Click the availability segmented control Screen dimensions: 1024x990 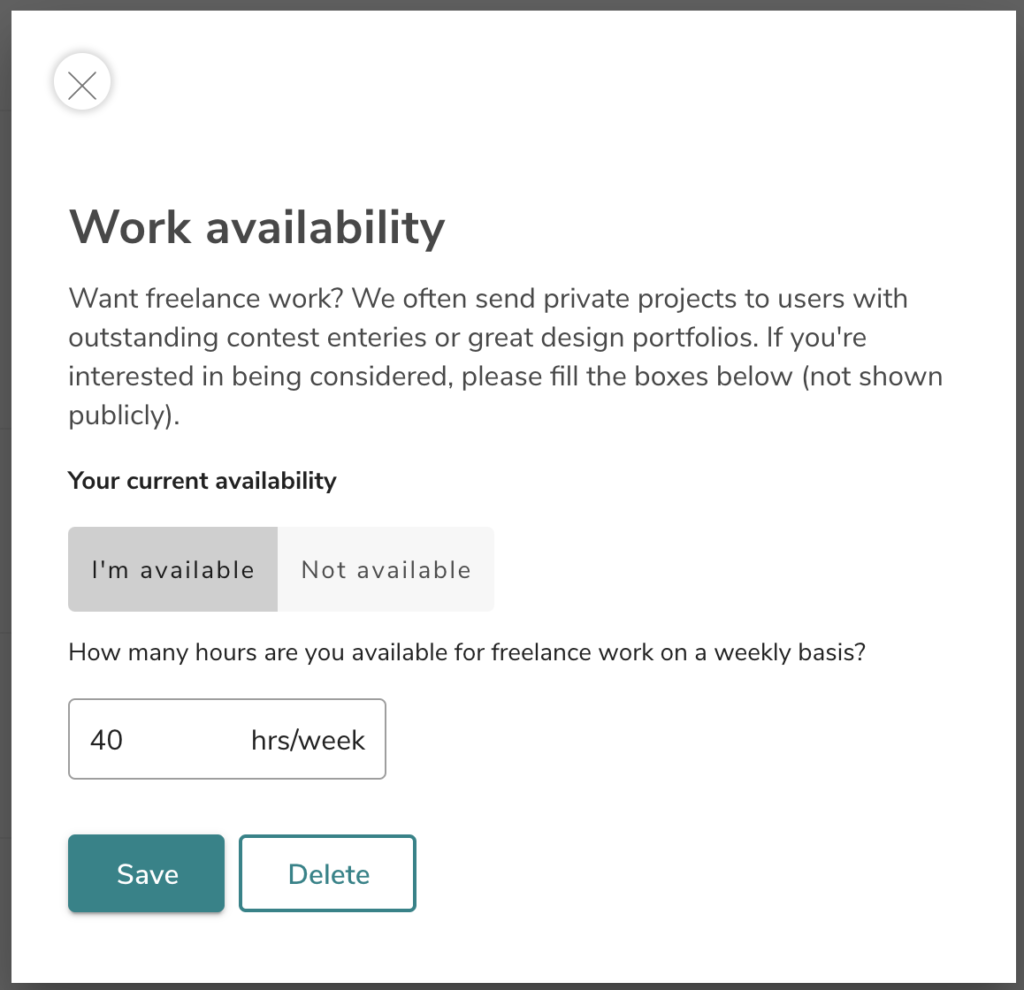pyautogui.click(x=280, y=569)
